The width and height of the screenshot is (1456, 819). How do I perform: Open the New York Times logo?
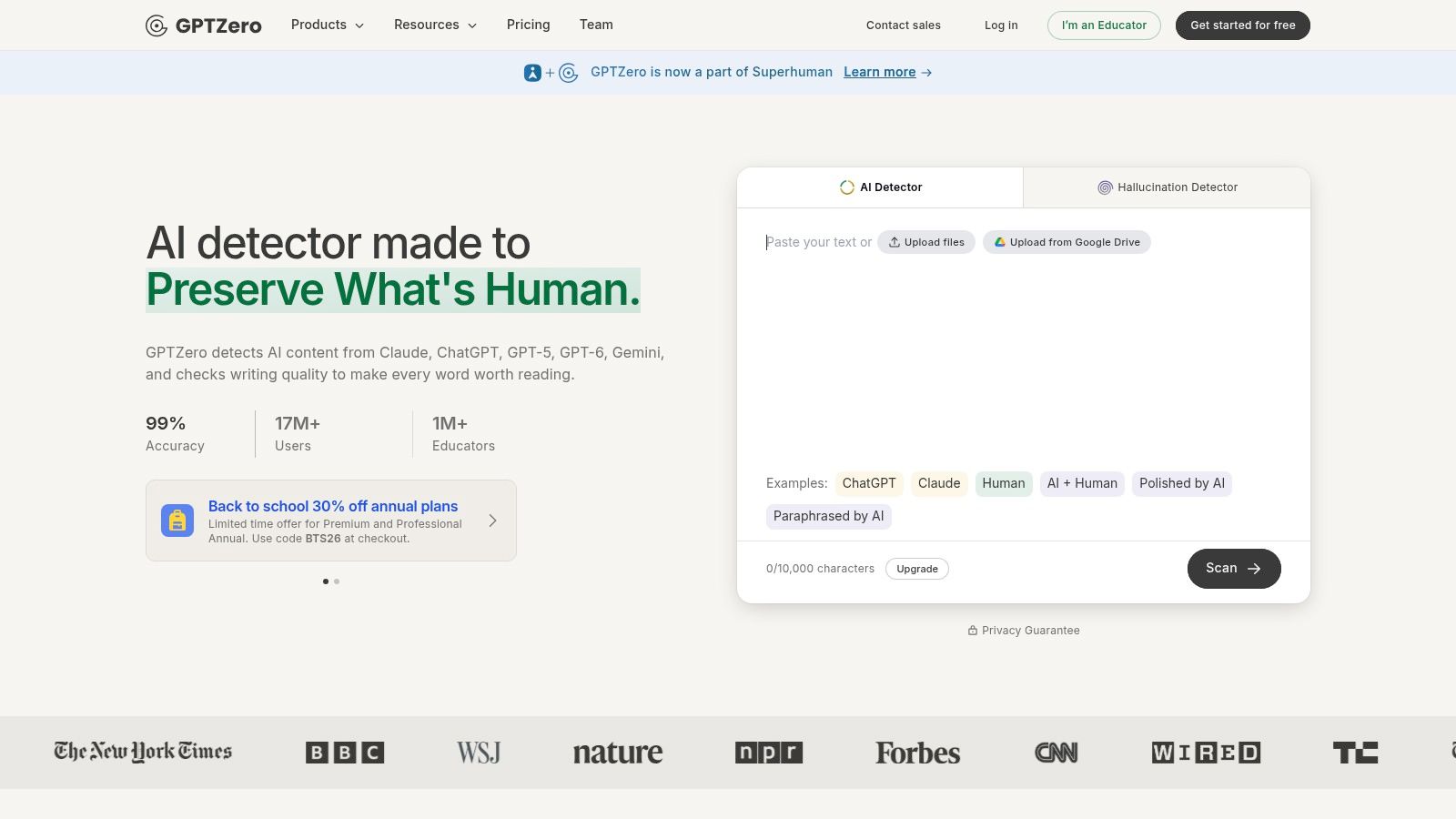(143, 752)
